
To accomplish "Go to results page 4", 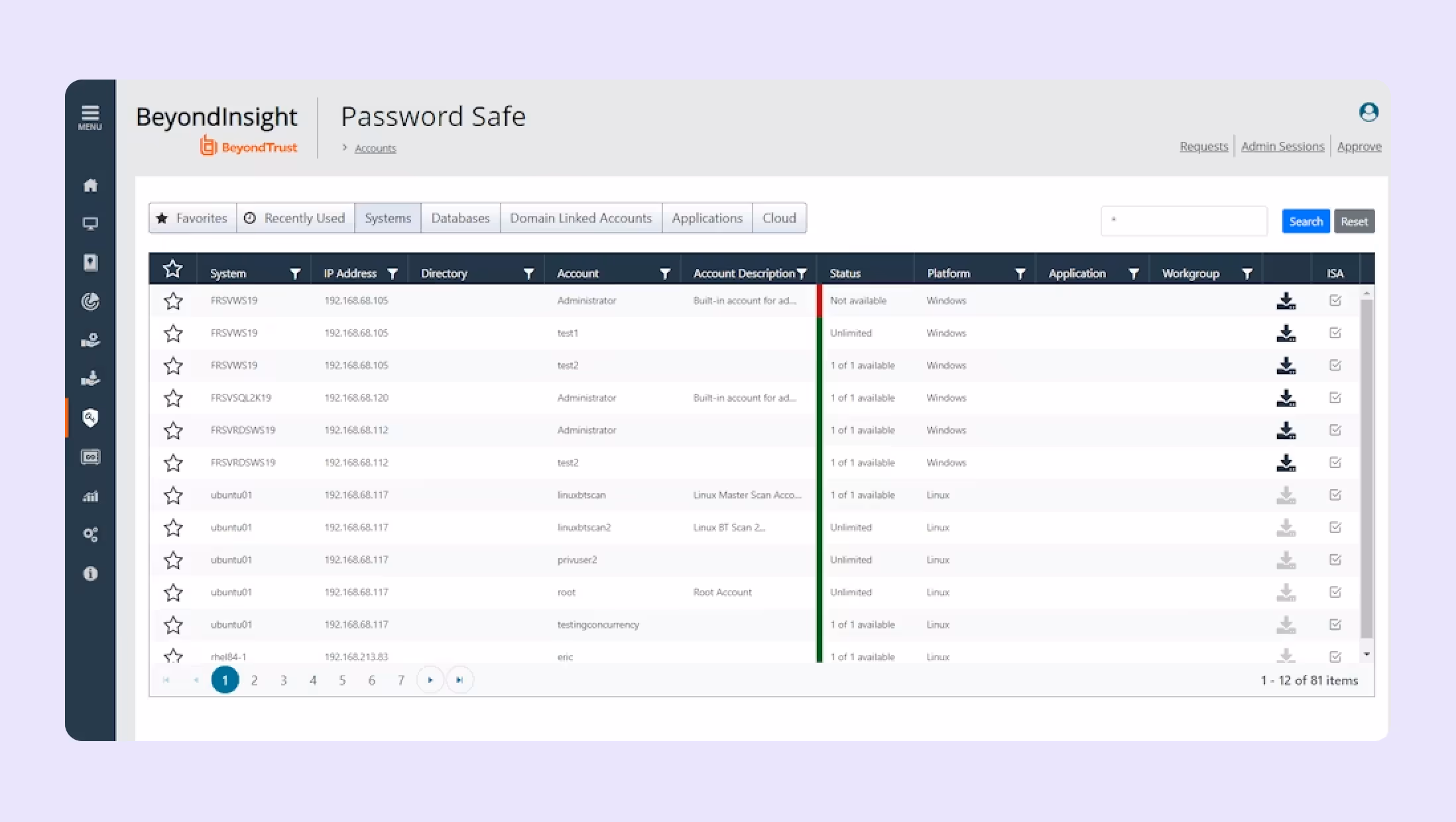I will [313, 679].
